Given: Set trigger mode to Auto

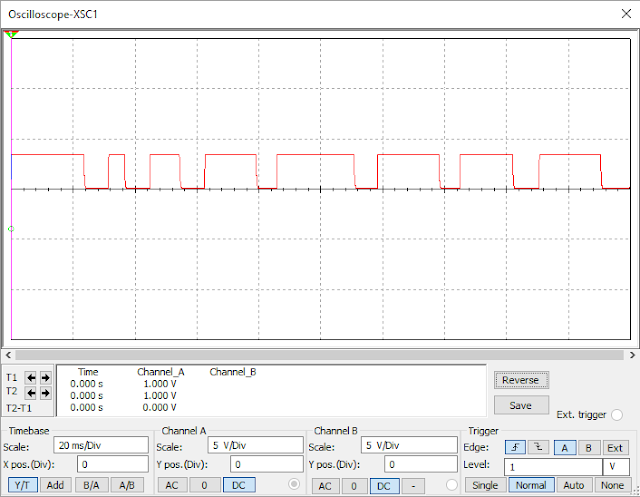Looking at the screenshot, I should [x=573, y=485].
